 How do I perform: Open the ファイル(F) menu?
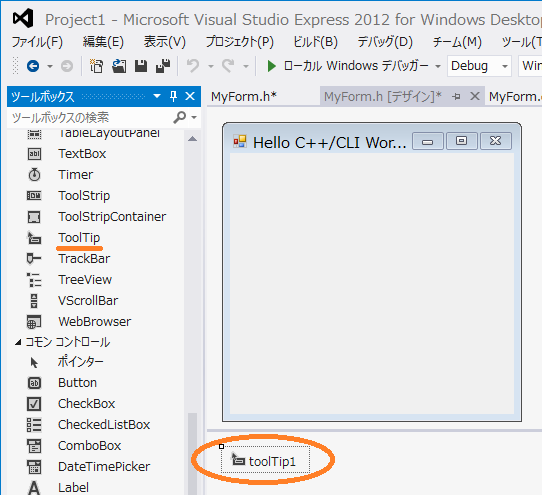37,42
